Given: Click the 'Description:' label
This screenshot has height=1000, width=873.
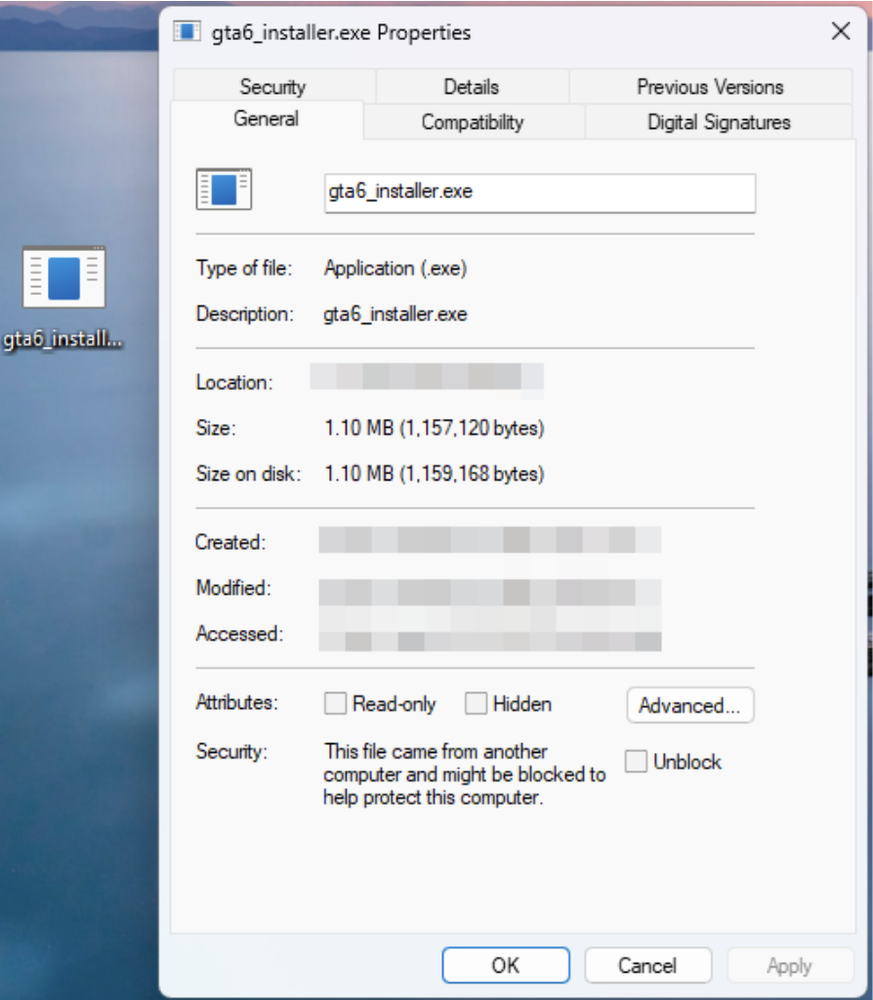Looking at the screenshot, I should tap(245, 314).
